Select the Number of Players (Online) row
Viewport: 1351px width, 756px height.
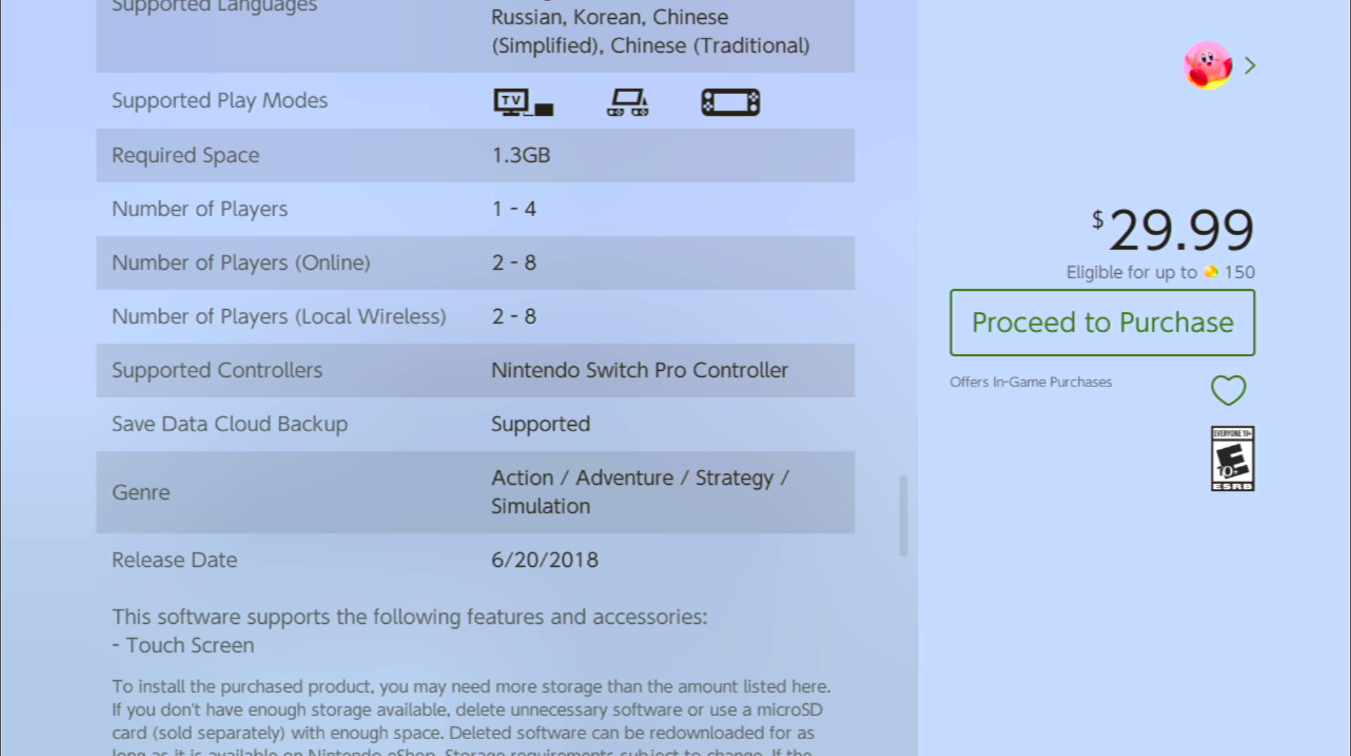[475, 263]
